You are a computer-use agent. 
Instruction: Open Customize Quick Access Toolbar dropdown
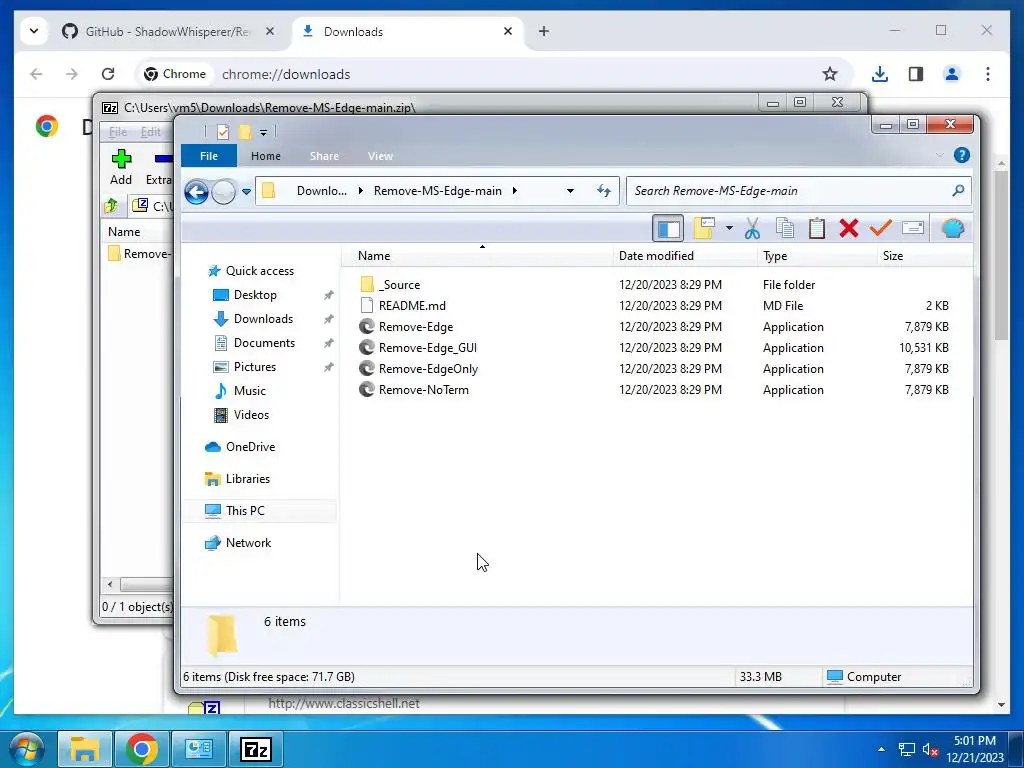[x=263, y=133]
